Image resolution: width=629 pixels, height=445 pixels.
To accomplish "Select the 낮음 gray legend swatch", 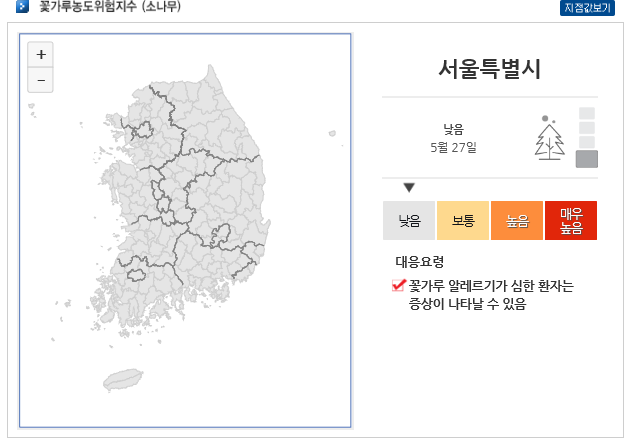I will pyautogui.click(x=409, y=220).
